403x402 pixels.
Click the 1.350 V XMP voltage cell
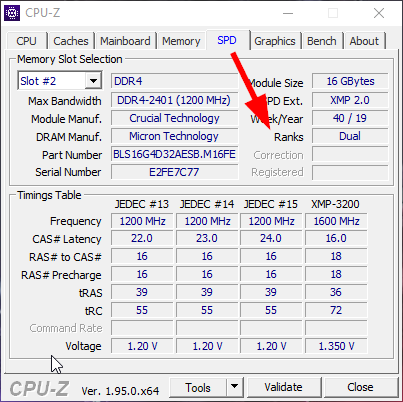point(336,346)
